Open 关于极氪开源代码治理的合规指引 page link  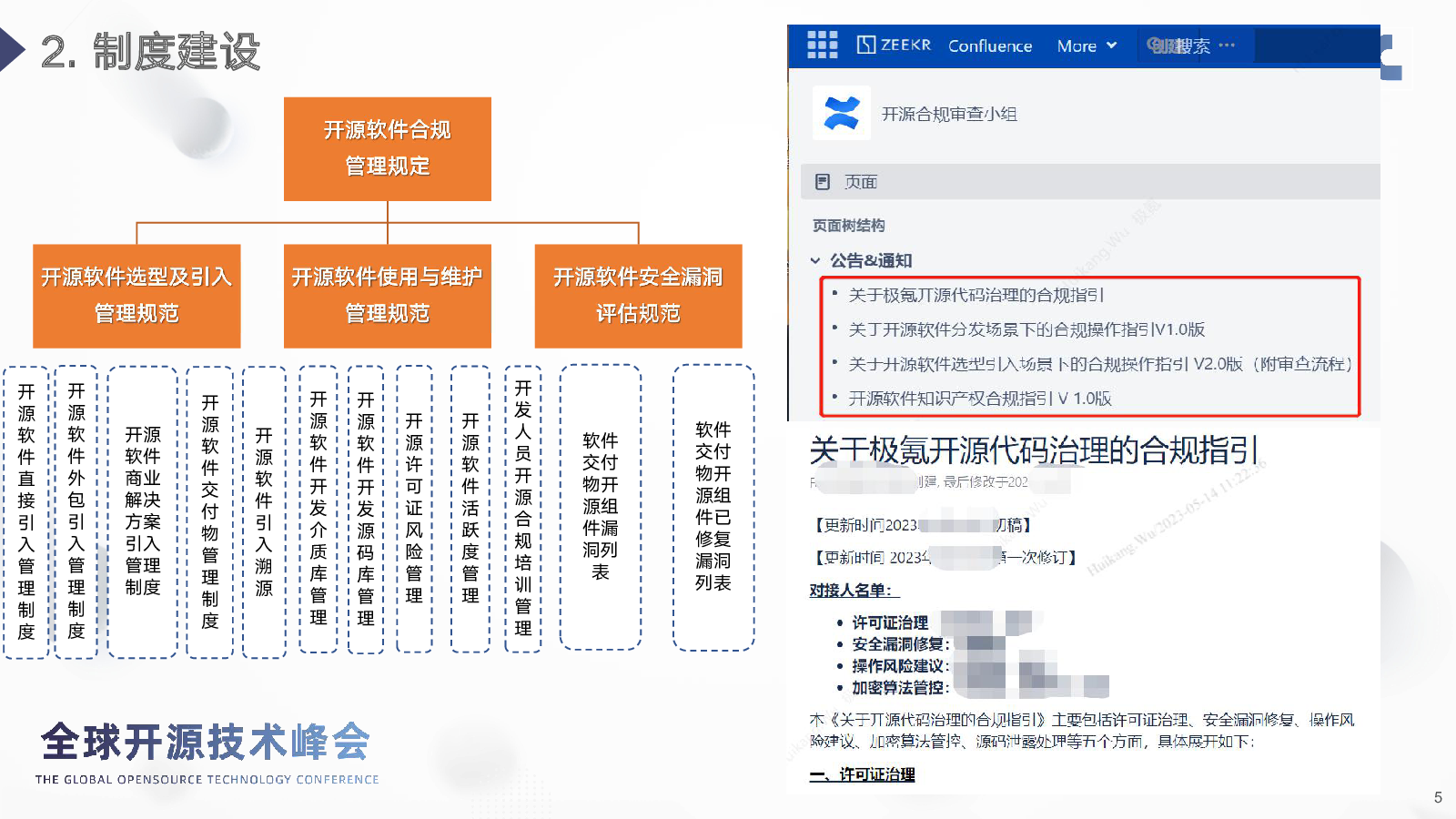(976, 295)
